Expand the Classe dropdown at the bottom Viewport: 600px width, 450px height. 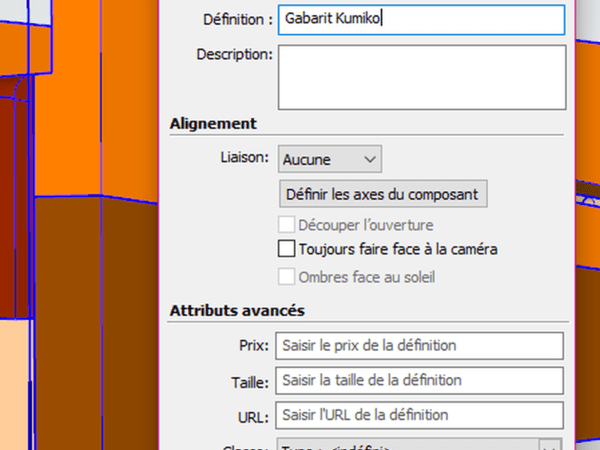(549, 445)
